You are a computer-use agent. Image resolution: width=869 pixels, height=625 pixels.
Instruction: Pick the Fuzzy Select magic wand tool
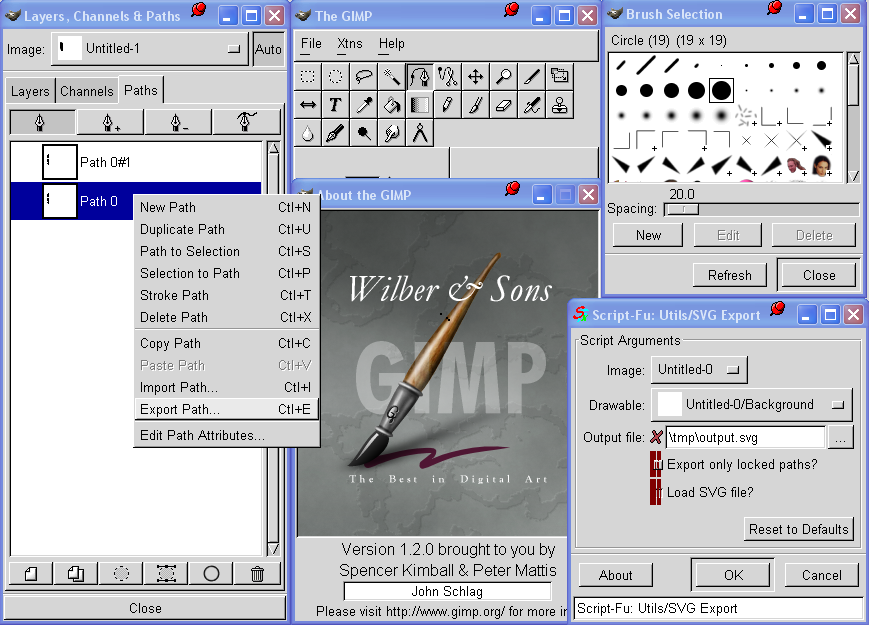pos(391,76)
